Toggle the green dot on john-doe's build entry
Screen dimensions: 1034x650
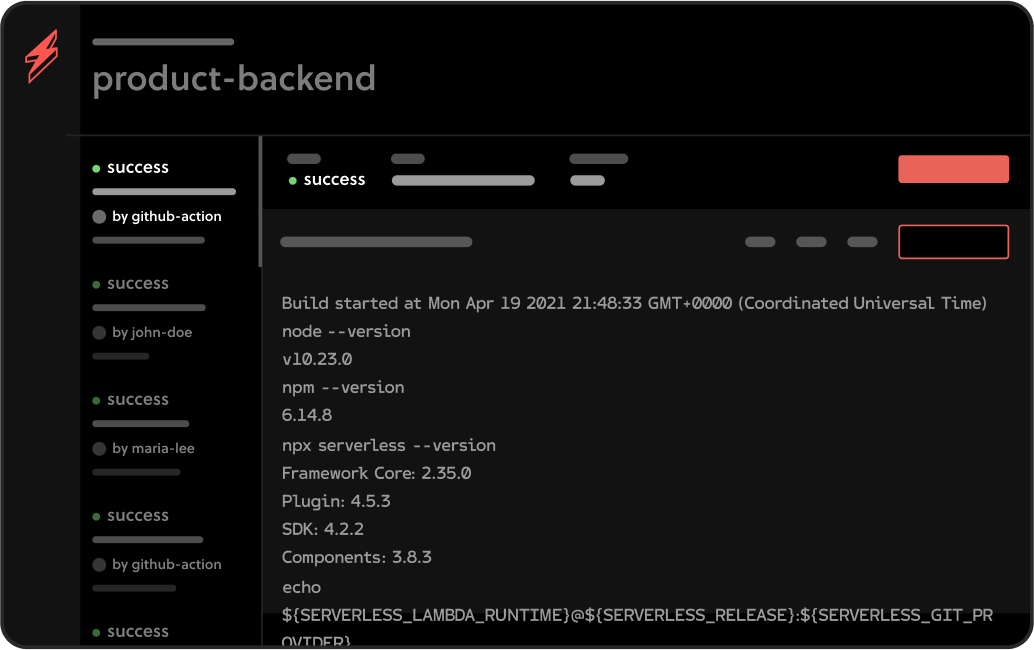pos(95,283)
